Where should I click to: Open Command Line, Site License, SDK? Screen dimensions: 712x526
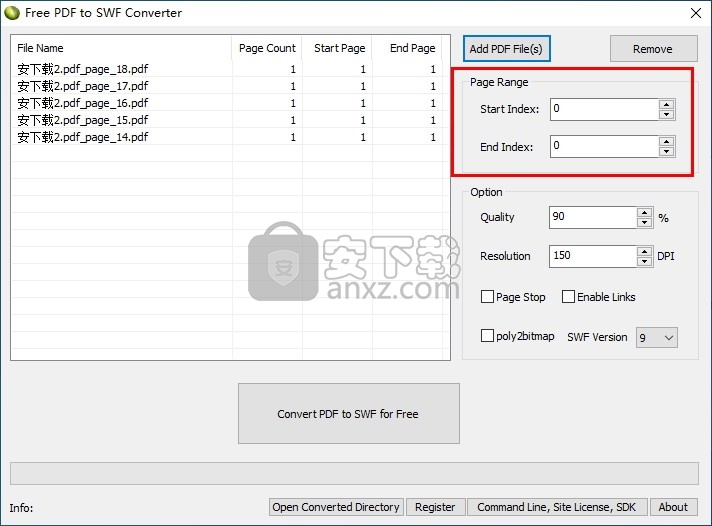click(x=557, y=507)
